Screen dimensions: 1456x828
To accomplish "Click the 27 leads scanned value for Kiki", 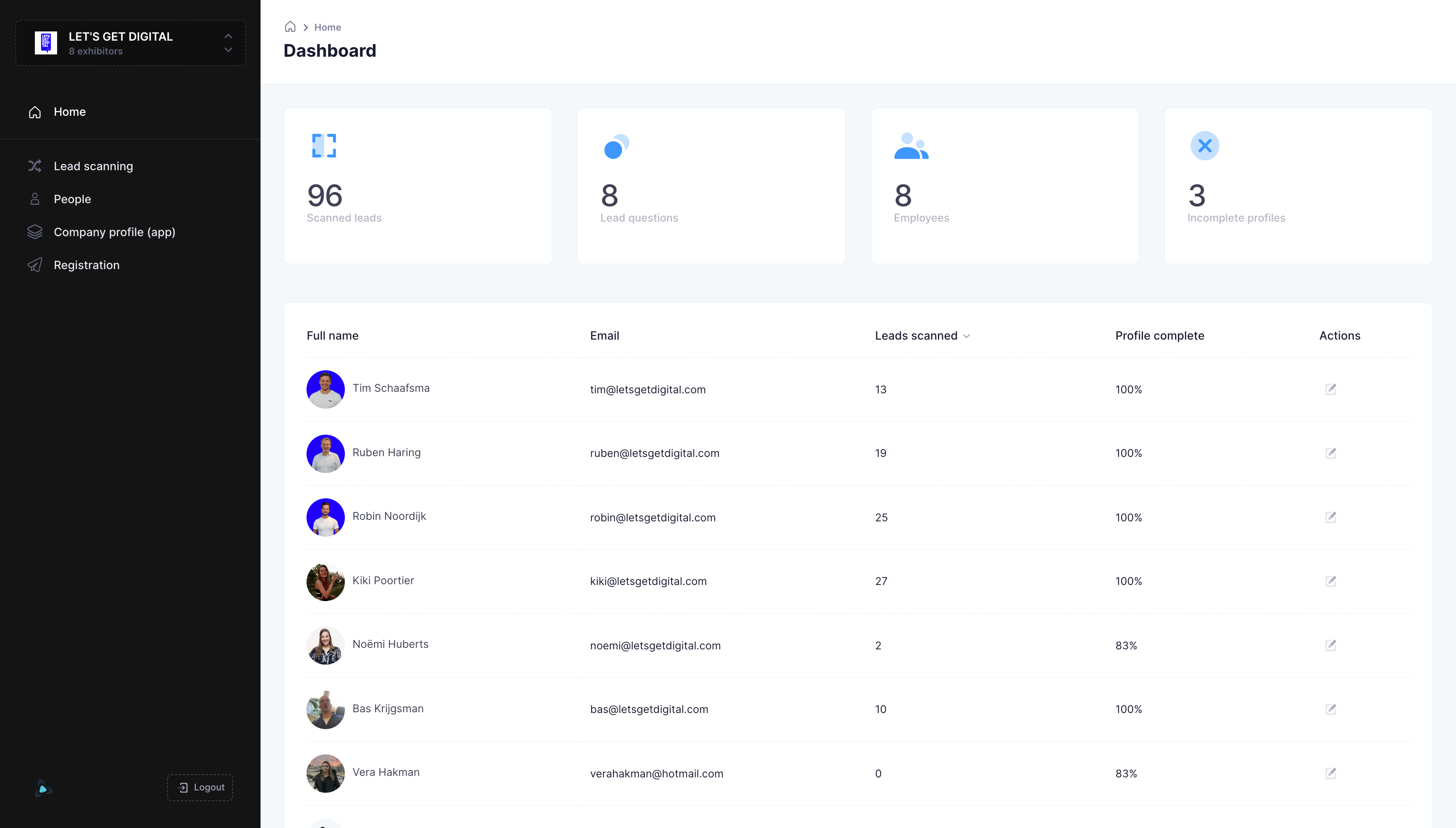I will point(881,581).
